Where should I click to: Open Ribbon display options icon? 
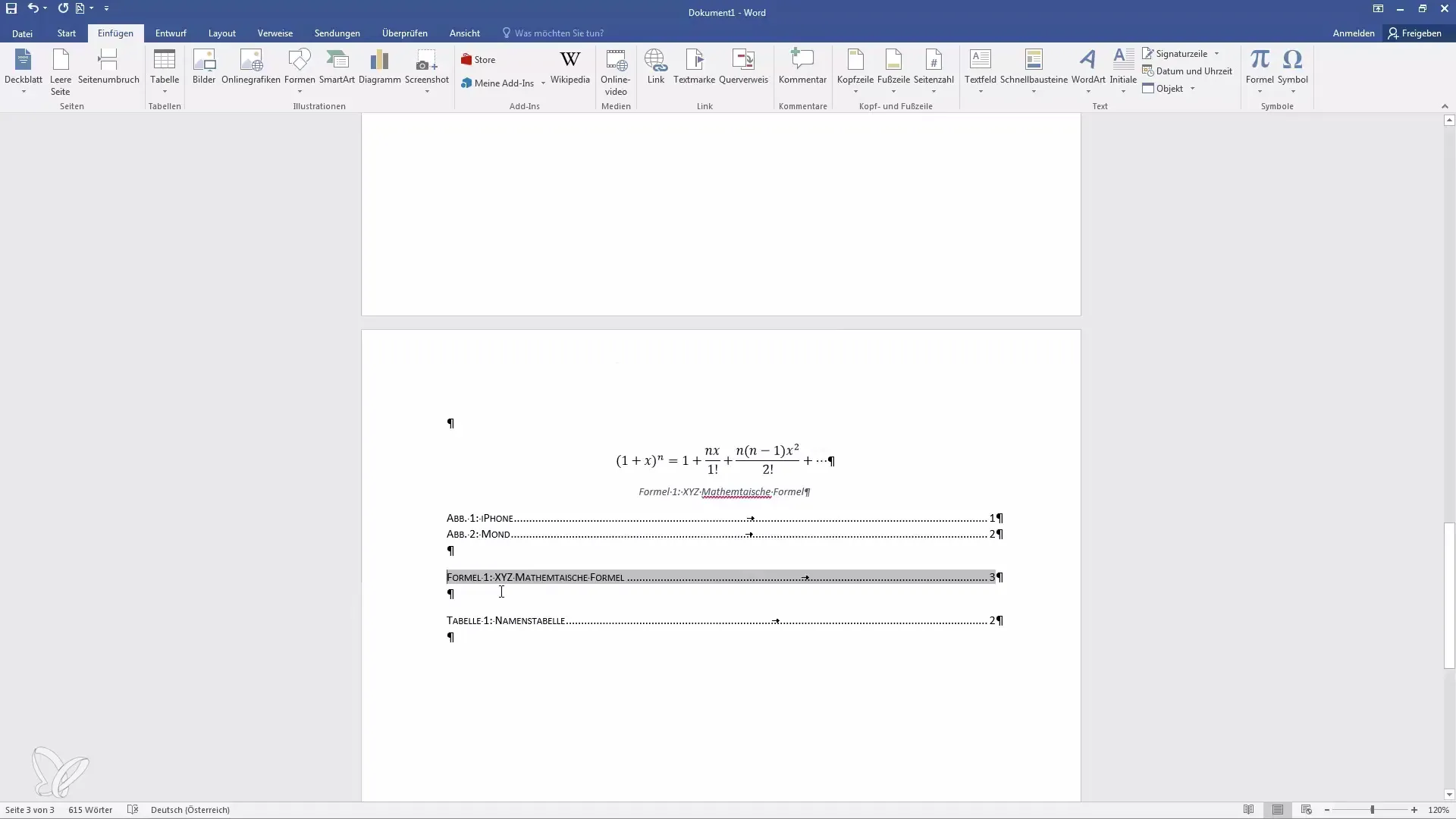(1378, 8)
